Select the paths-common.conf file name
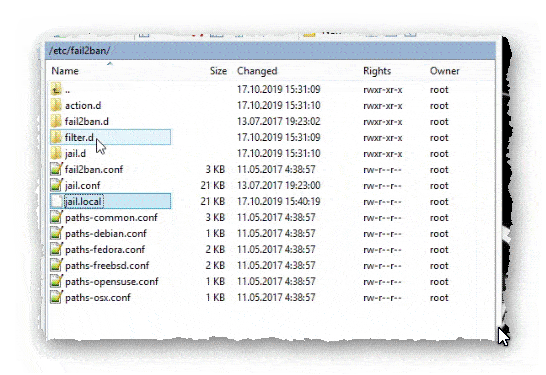 (111, 217)
